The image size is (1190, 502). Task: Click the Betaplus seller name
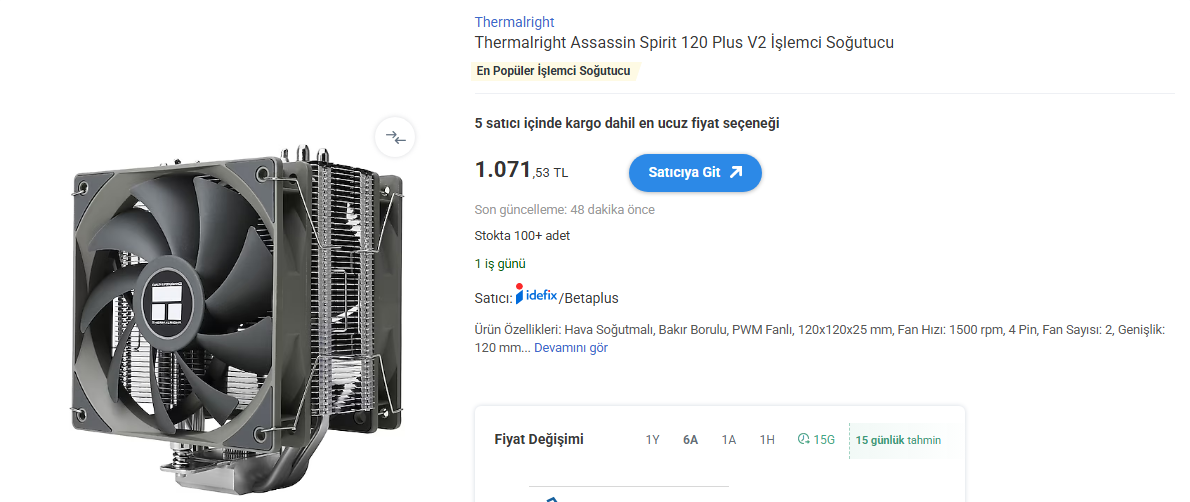pyautogui.click(x=591, y=298)
